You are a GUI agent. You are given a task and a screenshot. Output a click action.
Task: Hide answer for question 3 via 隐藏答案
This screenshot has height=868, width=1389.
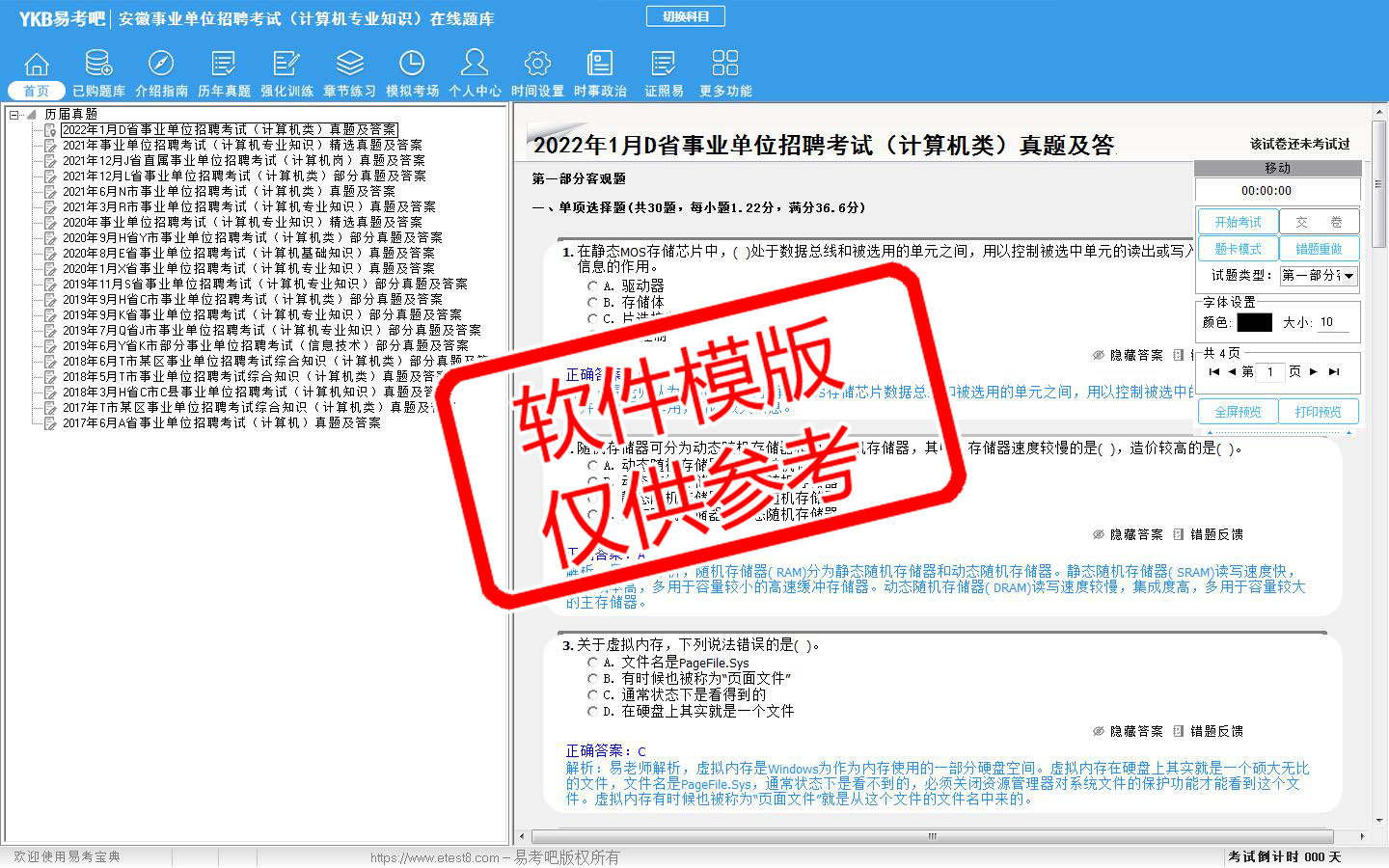[x=1128, y=732]
